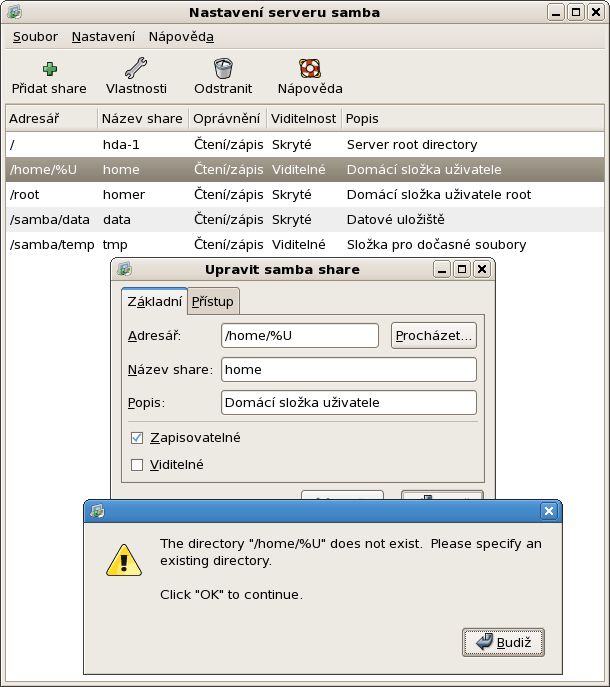Click the error dialog's title bar icon
The width and height of the screenshot is (610, 687).
[x=97, y=511]
